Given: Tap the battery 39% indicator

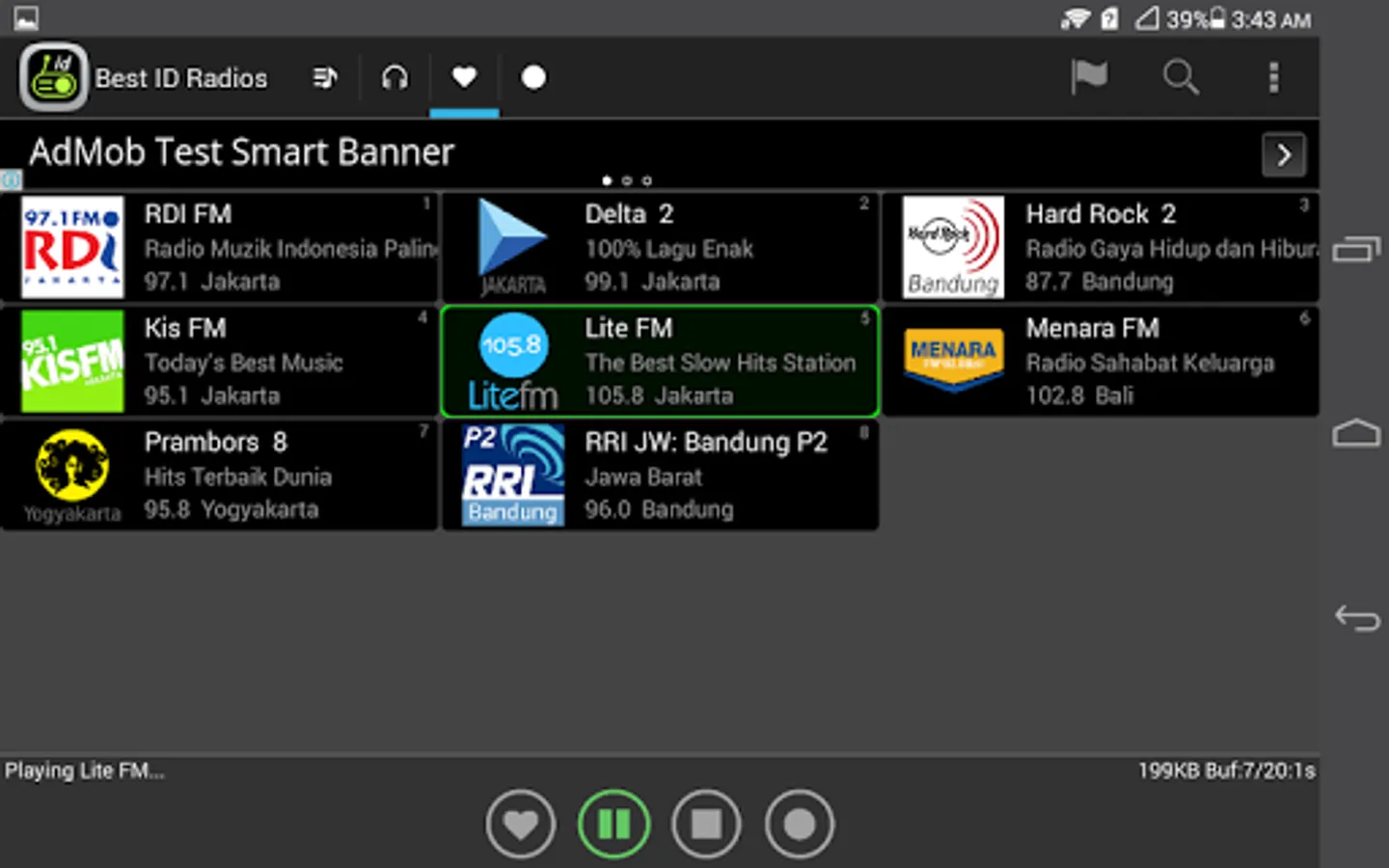Looking at the screenshot, I should pyautogui.click(x=1195, y=18).
